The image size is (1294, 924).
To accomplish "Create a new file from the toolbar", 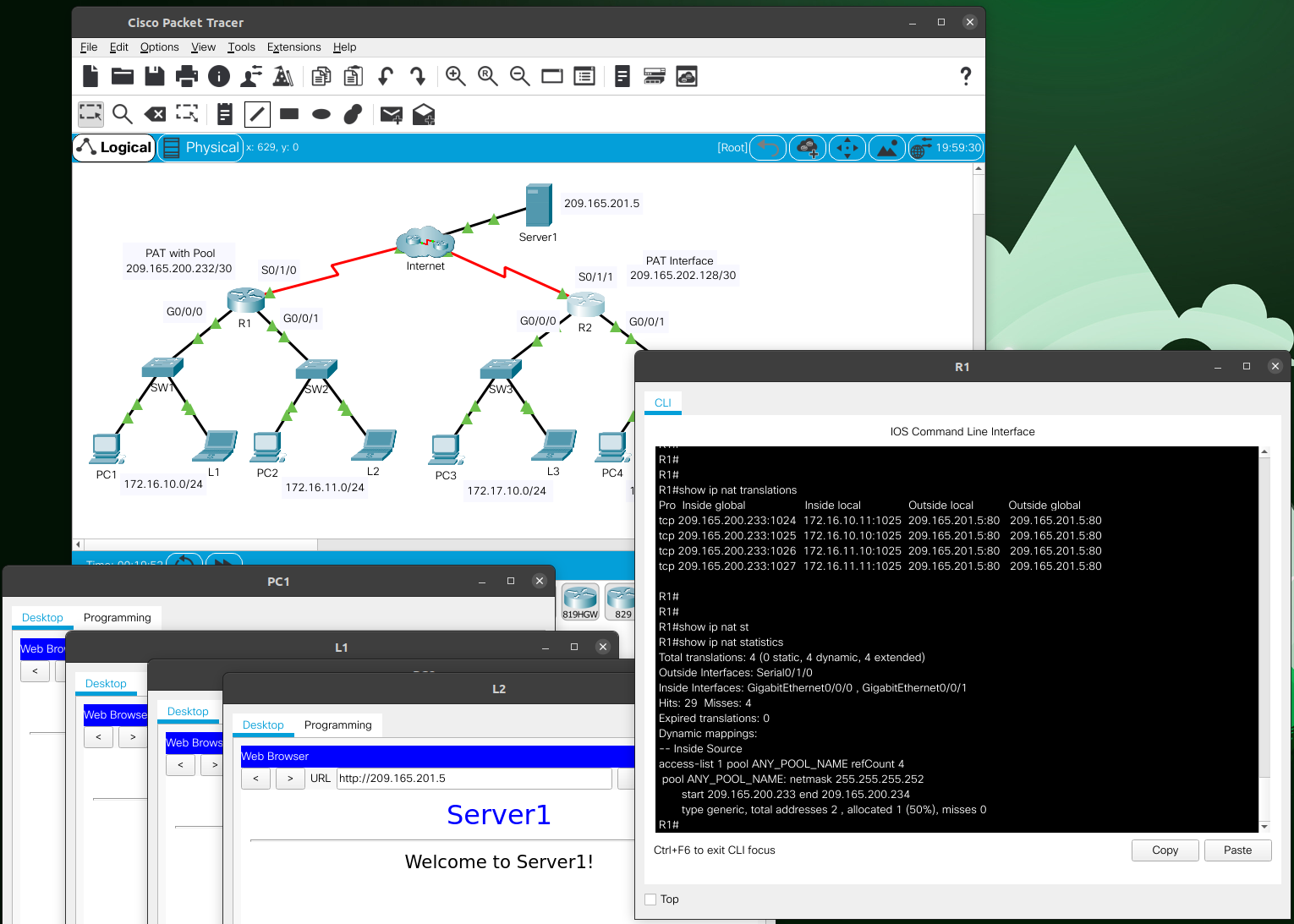I will [90, 77].
